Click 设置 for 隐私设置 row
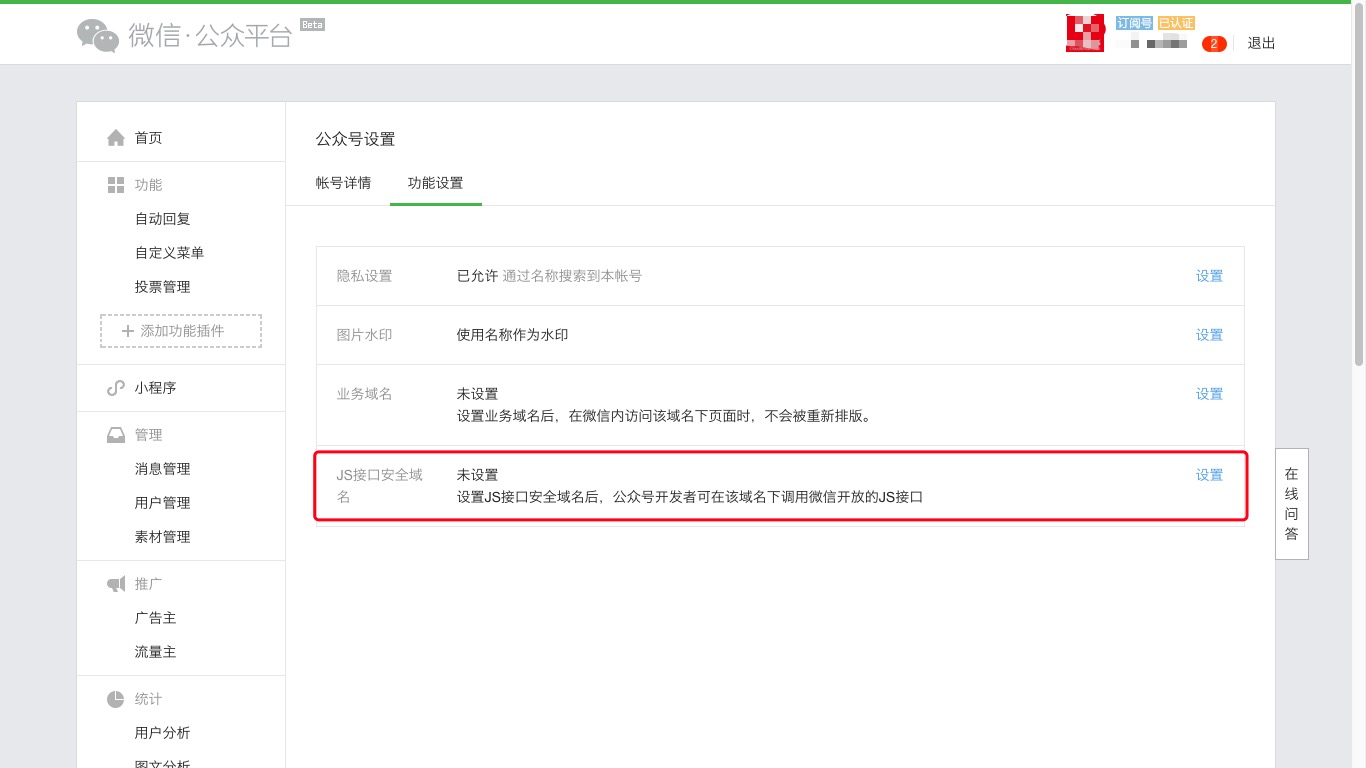 [1210, 276]
